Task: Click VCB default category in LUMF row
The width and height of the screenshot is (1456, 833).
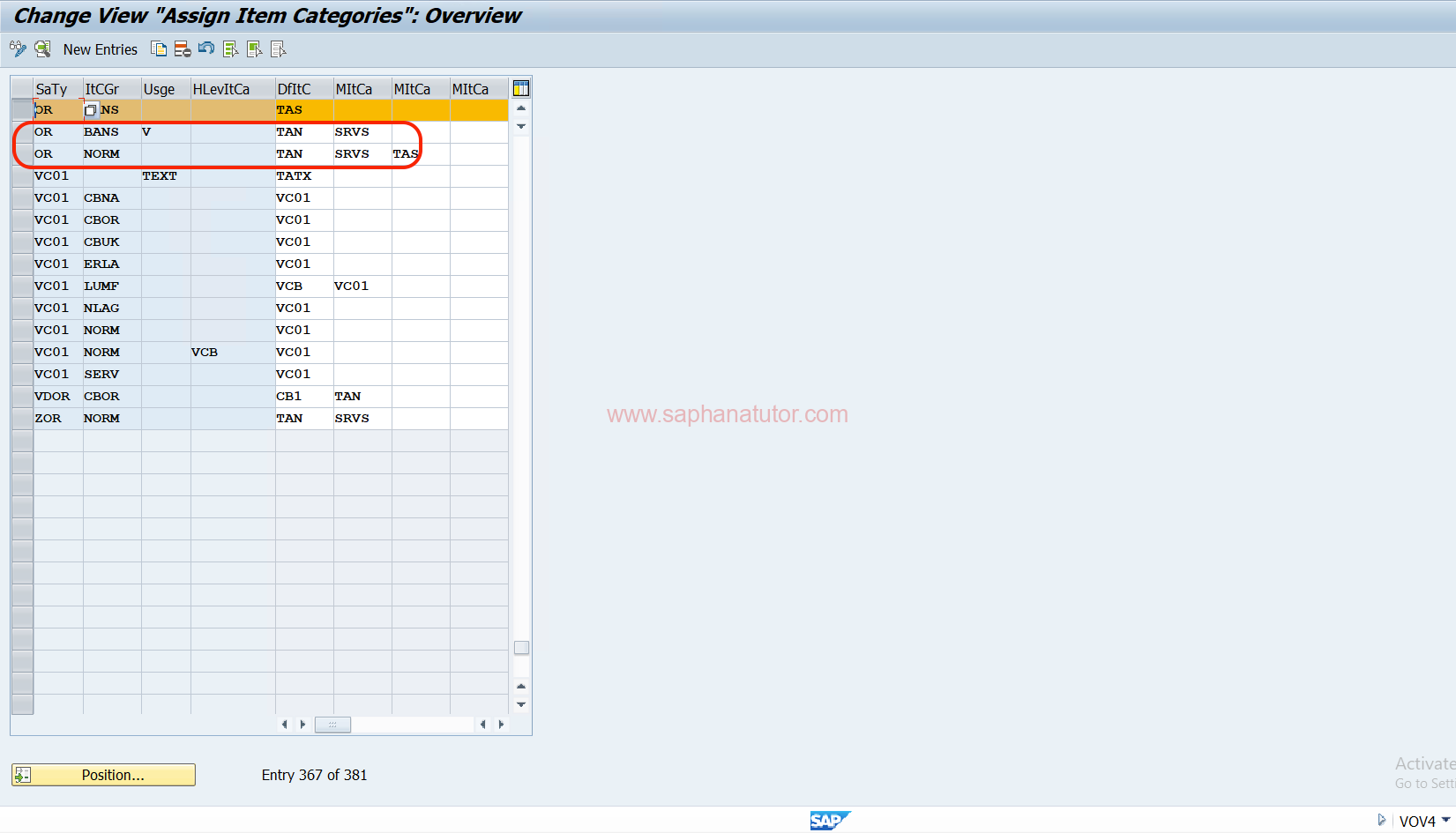Action: [304, 286]
